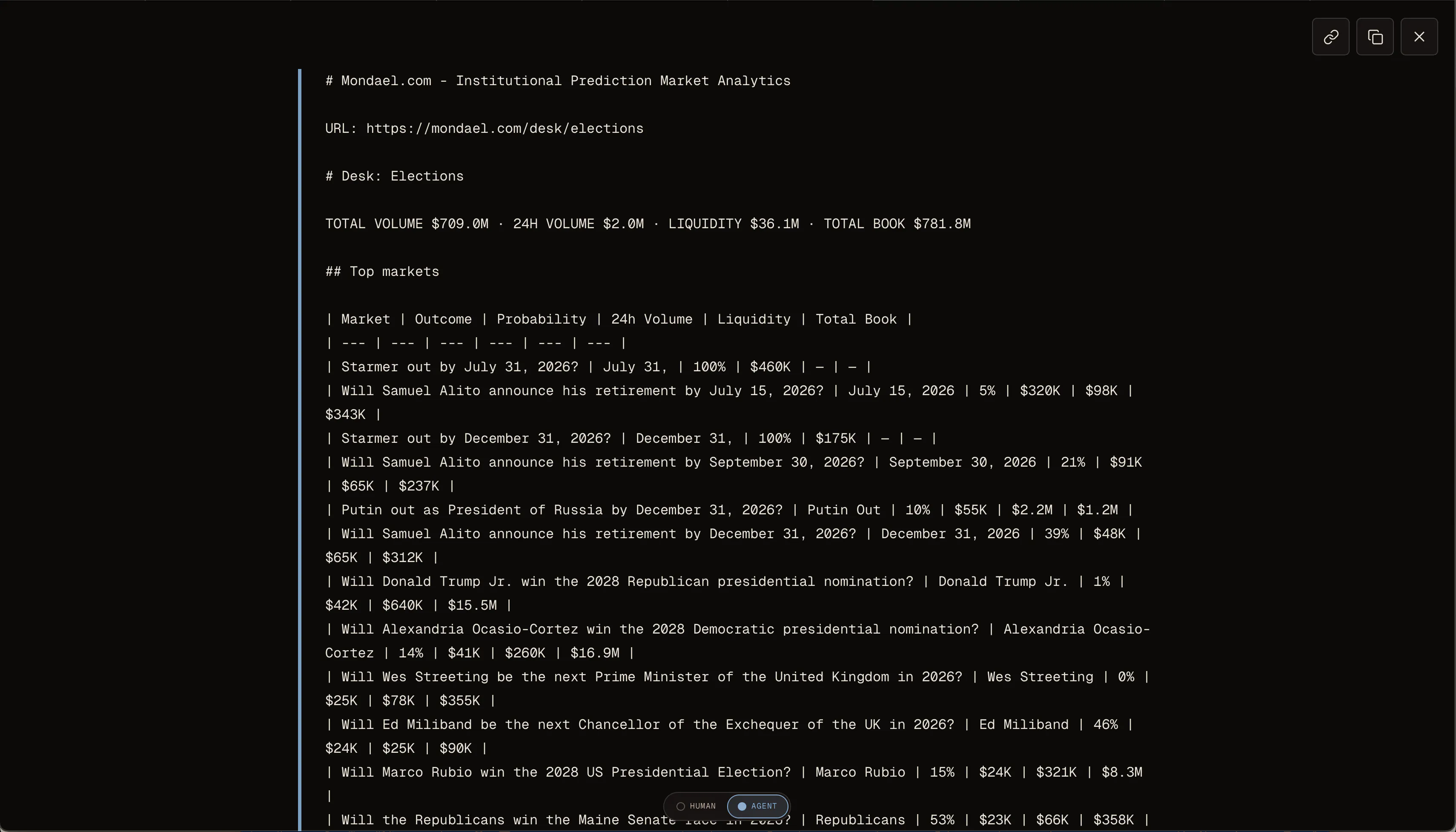
Task: Click the $15.5M total book value
Action: point(472,605)
